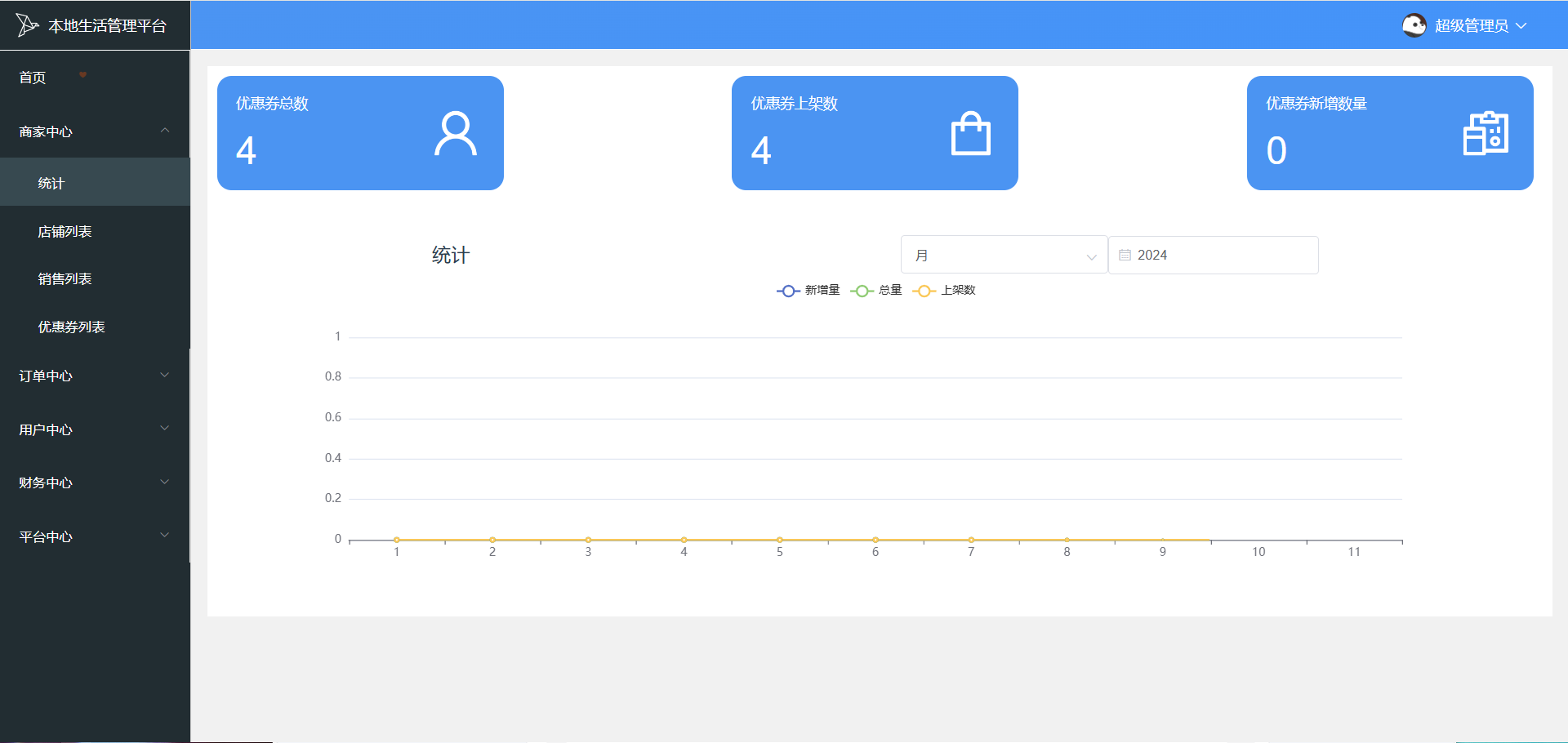Viewport: 1568px width, 743px height.
Task: Click the 超级管理员 avatar icon
Action: point(1414,25)
